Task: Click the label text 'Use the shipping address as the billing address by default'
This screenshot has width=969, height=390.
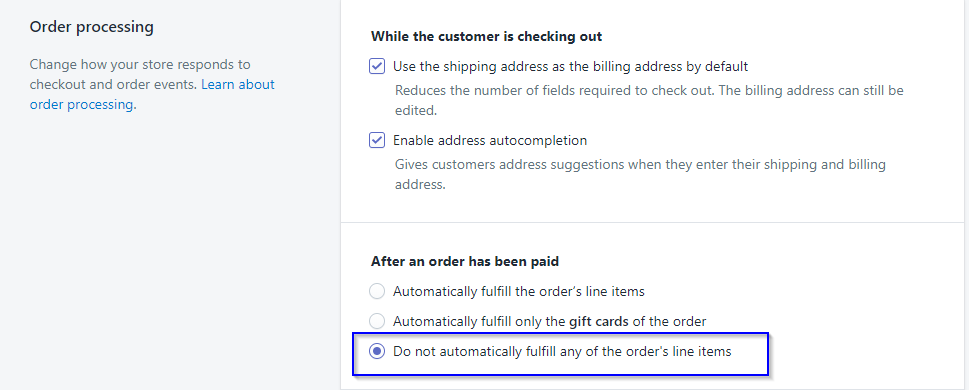Action: tap(570, 66)
